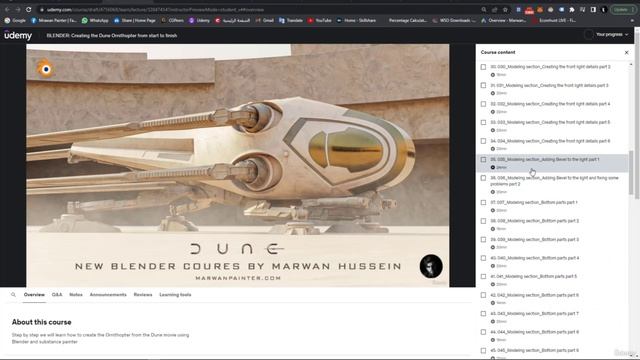The width and height of the screenshot is (640, 360).
Task: Open the Learning tools tab
Action: (x=175, y=295)
